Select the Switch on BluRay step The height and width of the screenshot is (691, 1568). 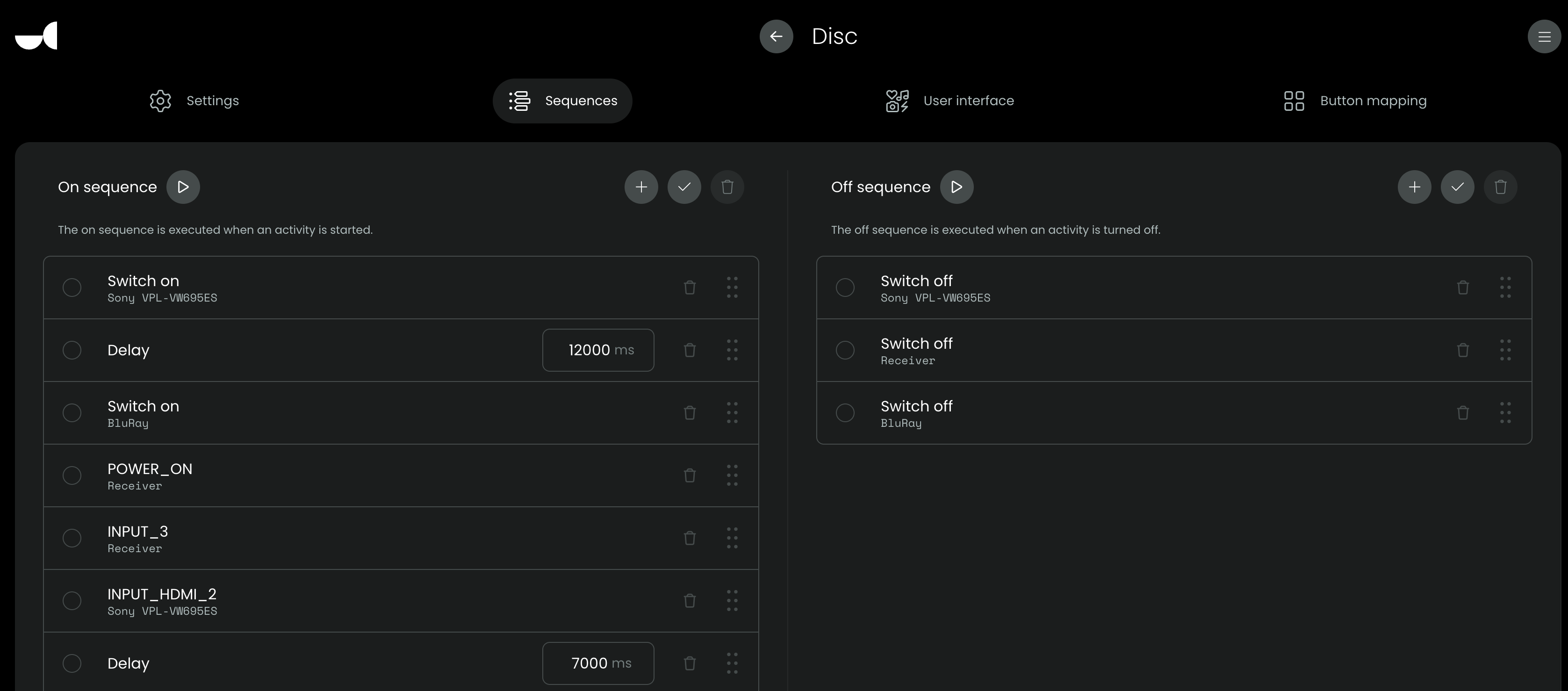(x=72, y=413)
